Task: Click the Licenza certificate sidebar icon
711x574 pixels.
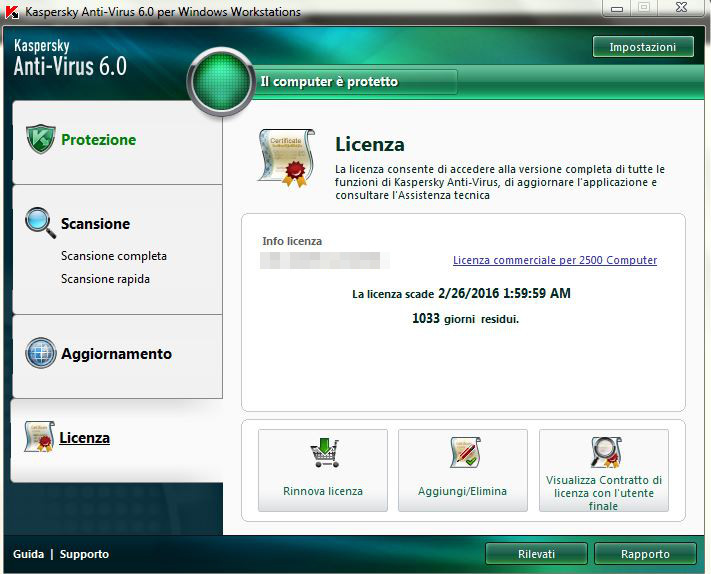Action: [x=39, y=437]
